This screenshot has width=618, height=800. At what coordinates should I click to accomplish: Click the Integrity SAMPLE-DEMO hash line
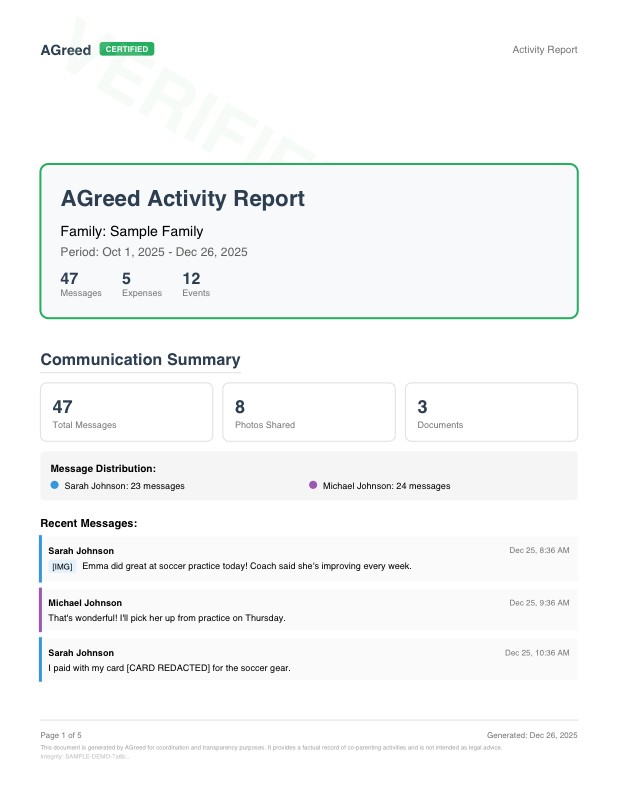[x=85, y=757]
